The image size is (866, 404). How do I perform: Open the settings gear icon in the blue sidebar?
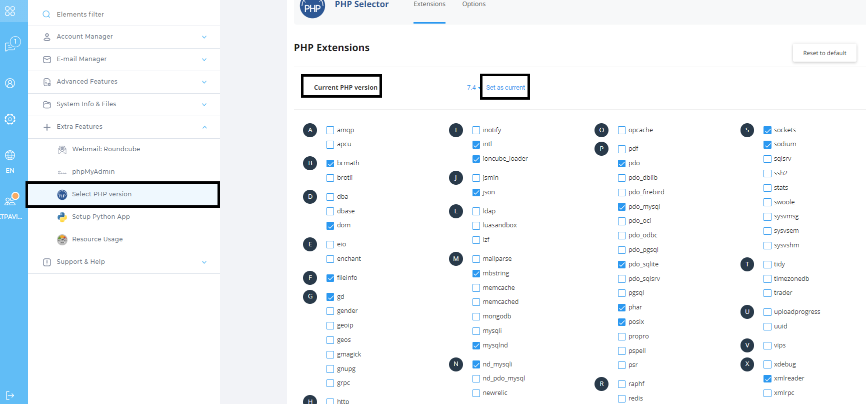9,119
